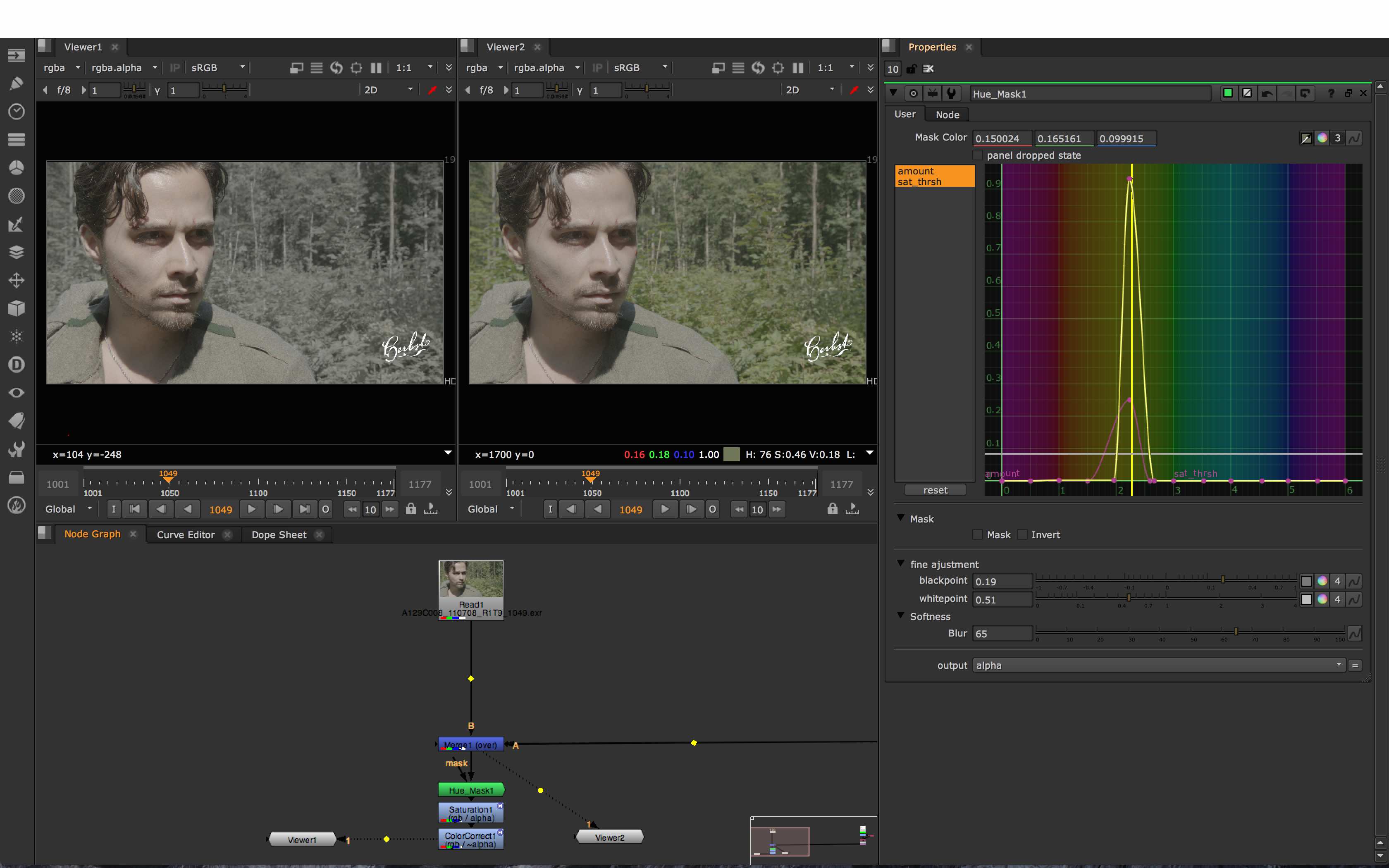Toggle panel dropped state checkbox
1389x868 pixels.
pos(977,155)
